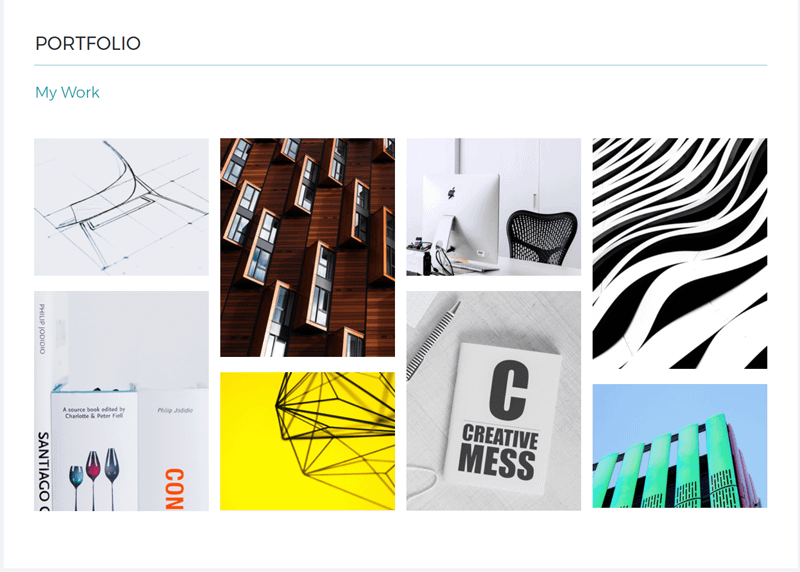Open the chair sketch drawing thumbnail
The width and height of the screenshot is (800, 572).
coord(121,207)
